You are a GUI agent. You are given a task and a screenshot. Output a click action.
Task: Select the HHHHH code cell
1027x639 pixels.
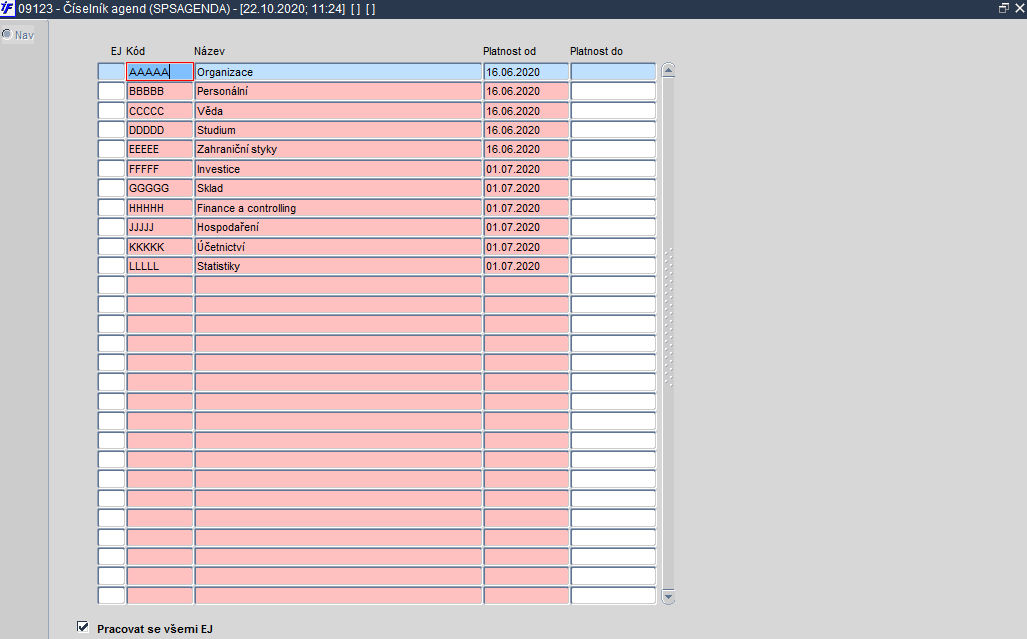[160, 208]
